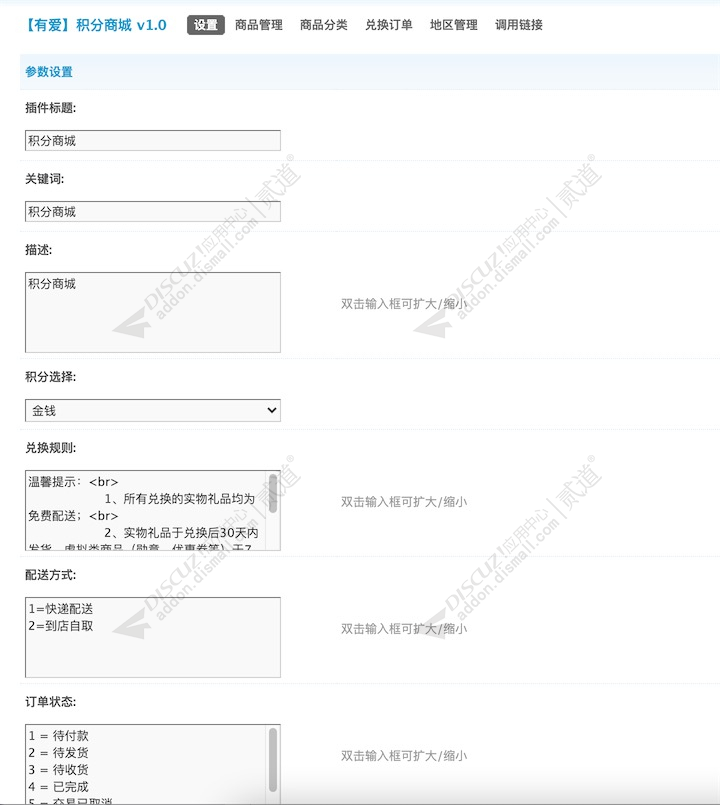
Task: Open the 兑换订单 tab
Action: tap(389, 25)
